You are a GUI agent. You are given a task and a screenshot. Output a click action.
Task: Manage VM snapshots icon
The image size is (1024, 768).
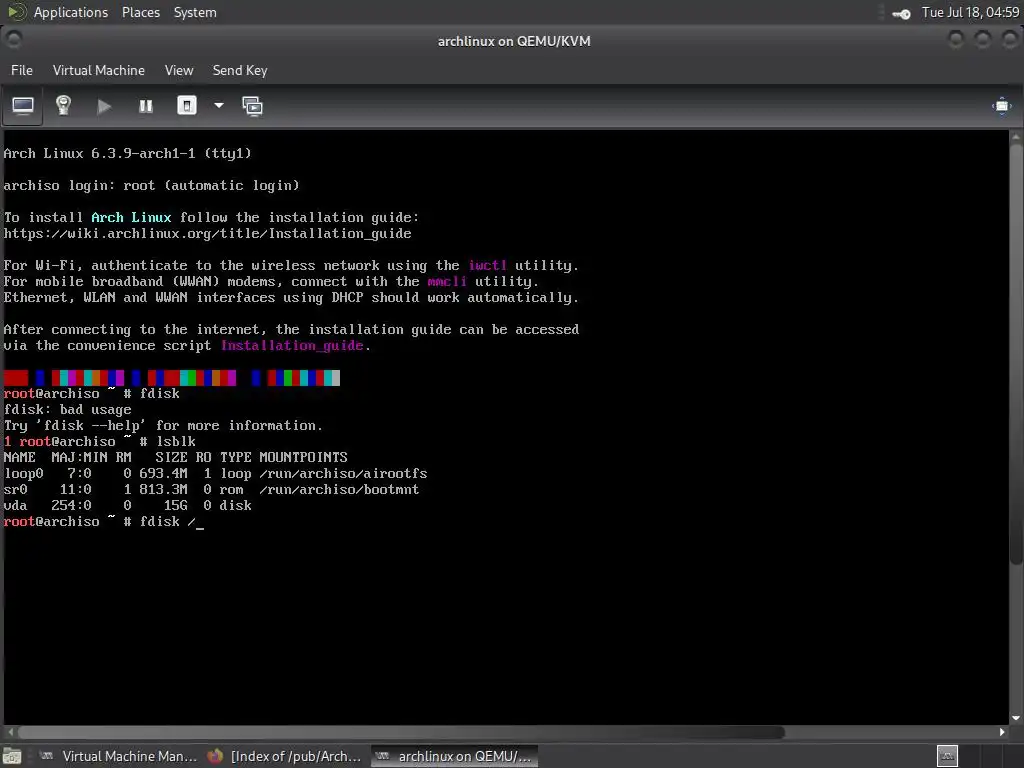point(253,106)
